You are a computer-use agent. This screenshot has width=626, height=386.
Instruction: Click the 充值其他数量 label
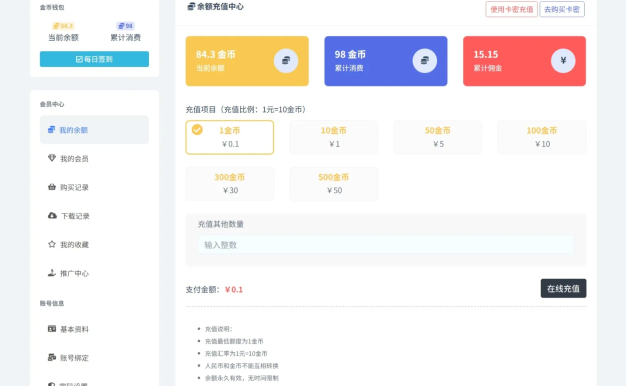tap(221, 224)
